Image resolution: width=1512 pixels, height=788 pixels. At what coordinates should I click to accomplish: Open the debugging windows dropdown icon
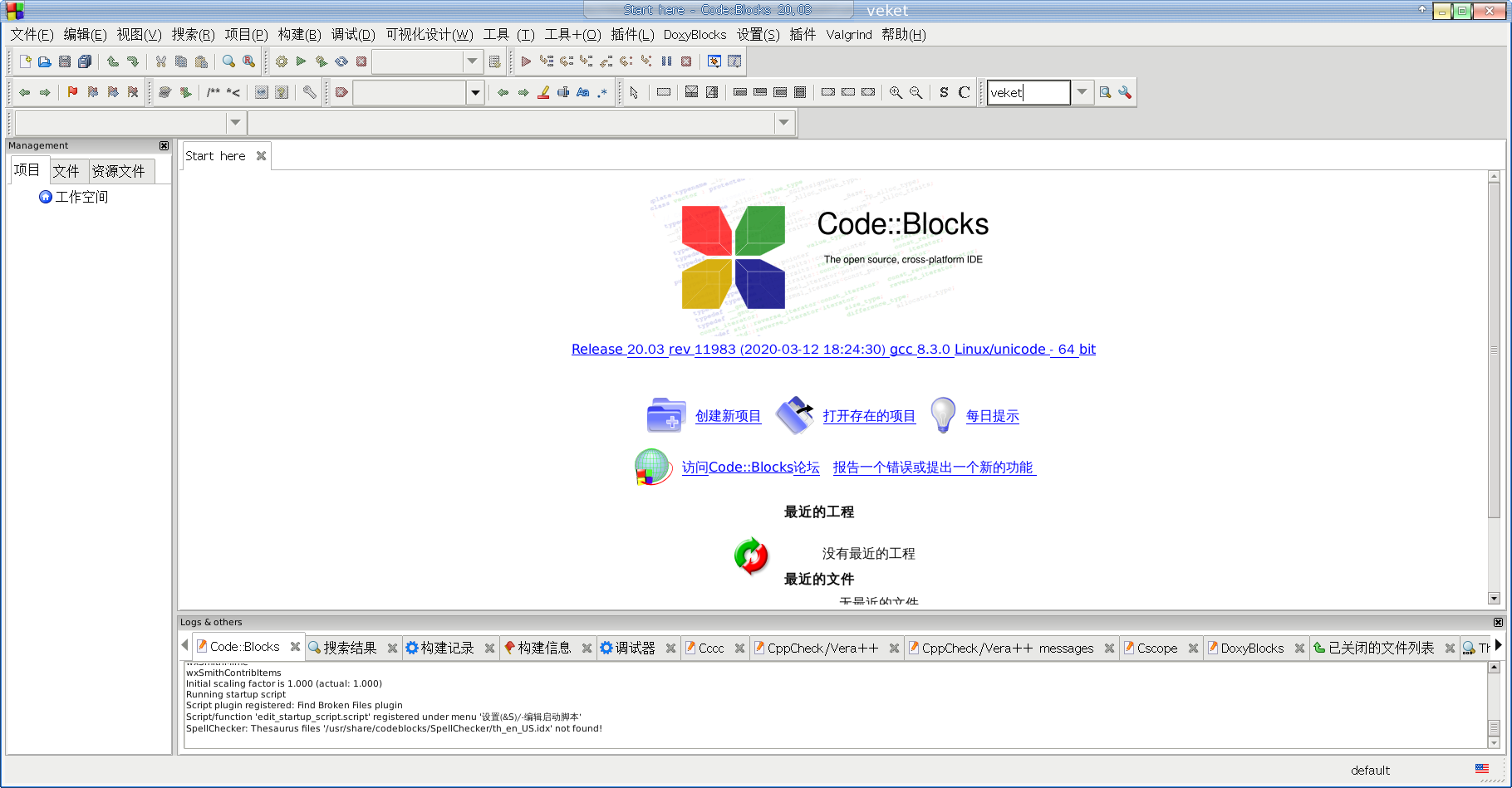(714, 61)
